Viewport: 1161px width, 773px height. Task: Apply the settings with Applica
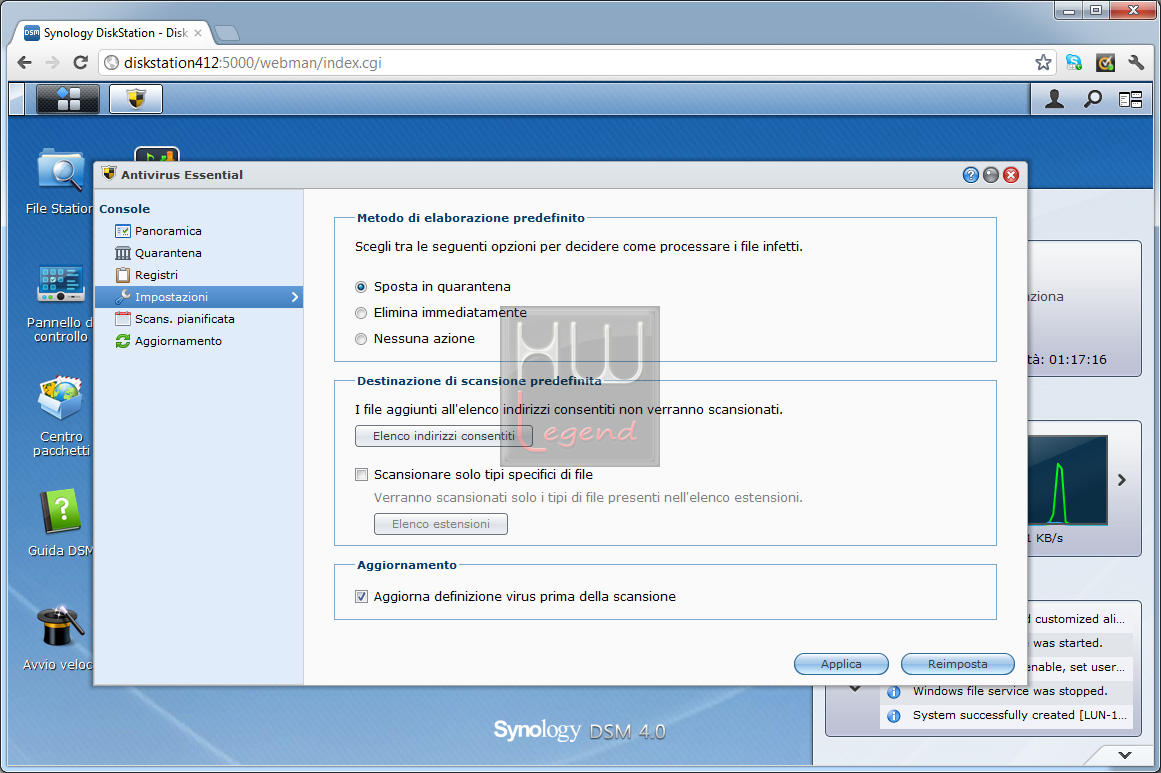click(841, 664)
